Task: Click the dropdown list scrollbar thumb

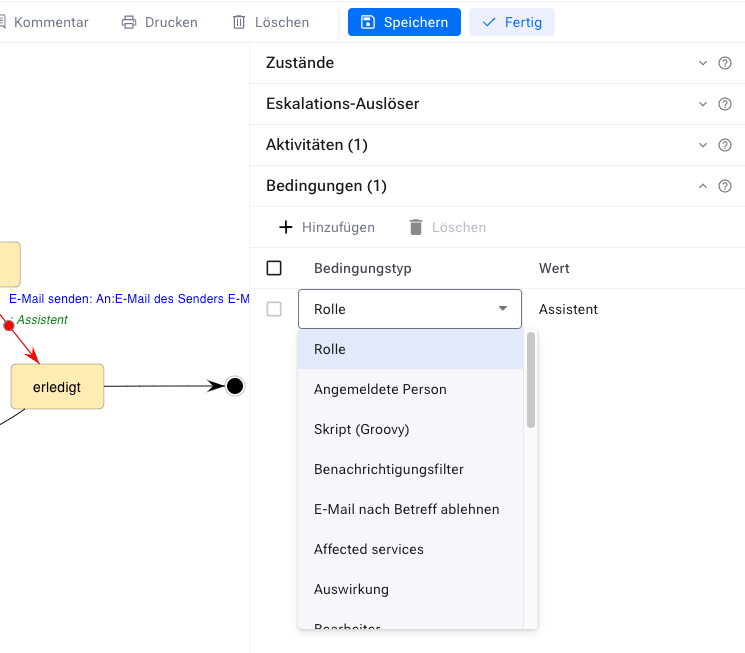Action: click(531, 380)
